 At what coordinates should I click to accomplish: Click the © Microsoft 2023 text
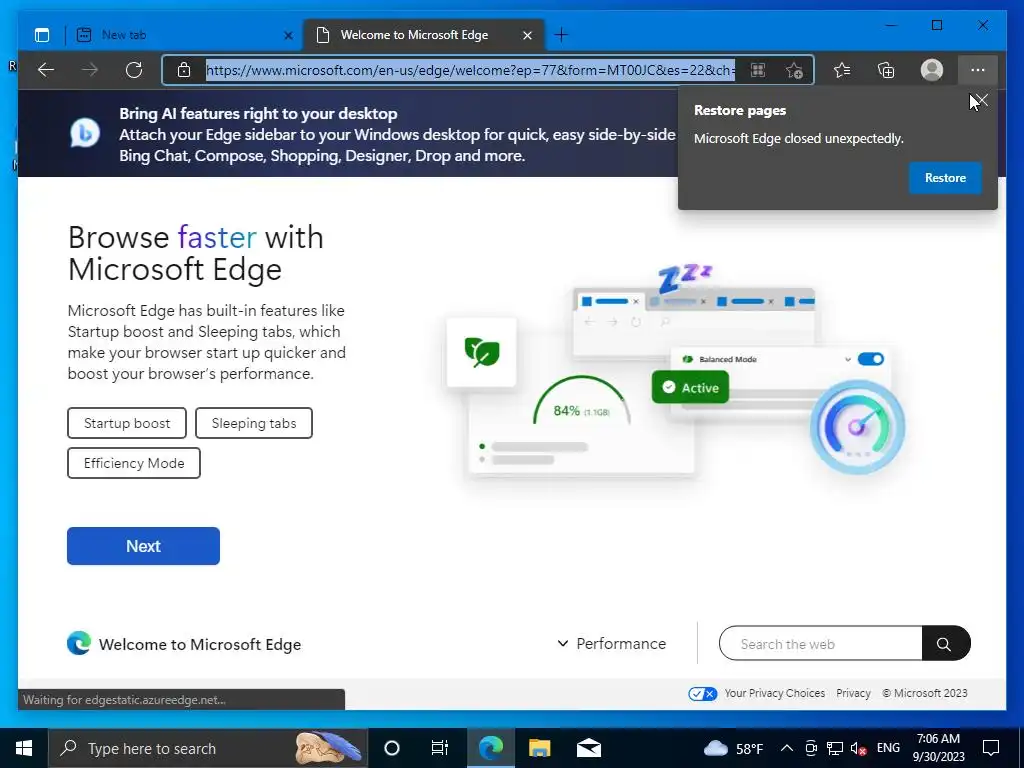925,694
